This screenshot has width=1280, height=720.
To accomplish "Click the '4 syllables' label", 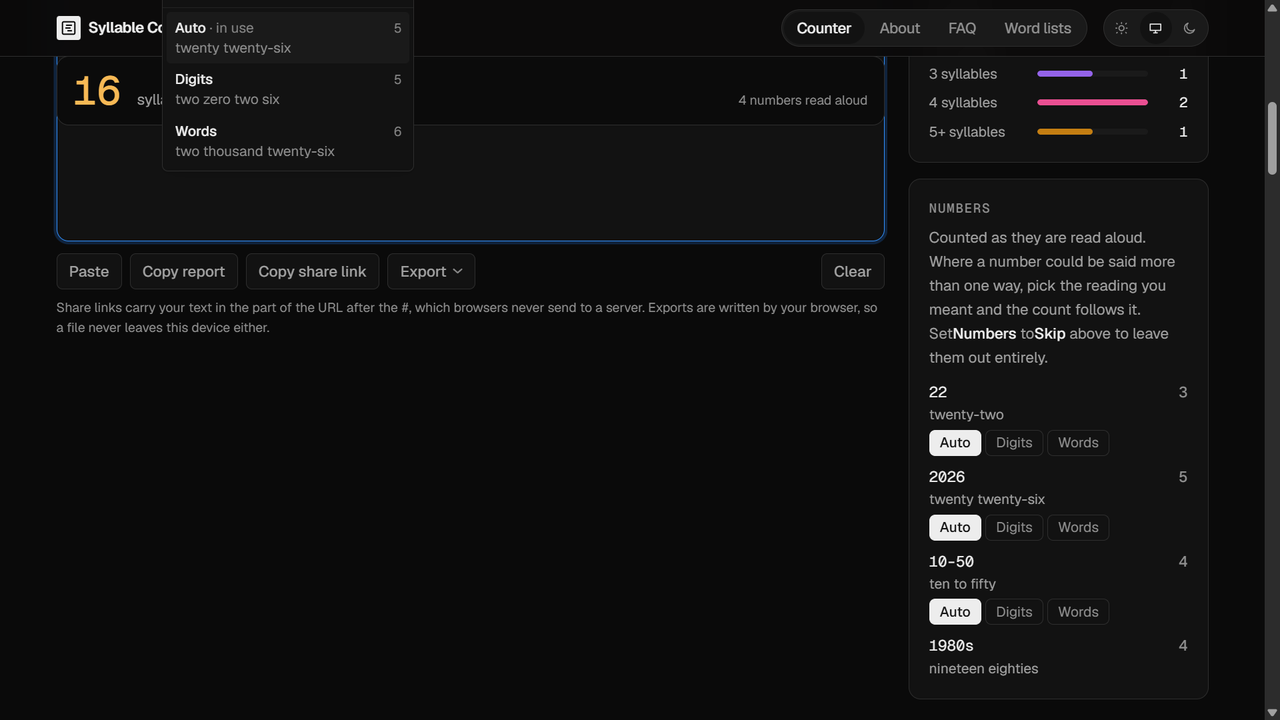I will tap(962, 102).
